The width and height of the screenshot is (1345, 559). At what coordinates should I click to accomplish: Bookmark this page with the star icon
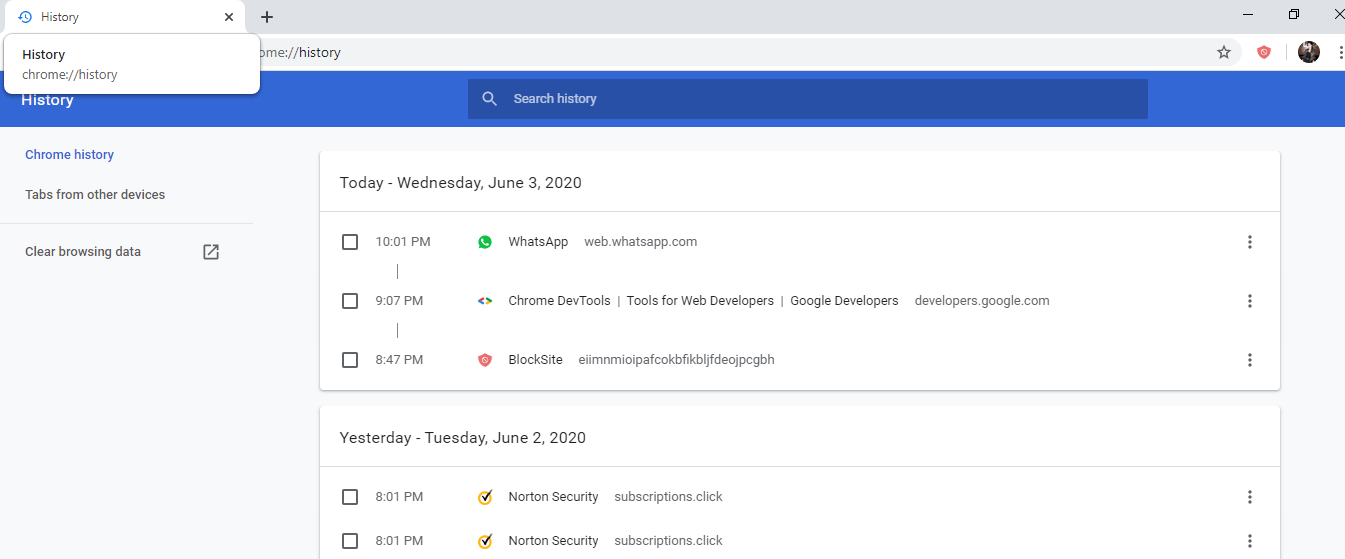tap(1224, 52)
